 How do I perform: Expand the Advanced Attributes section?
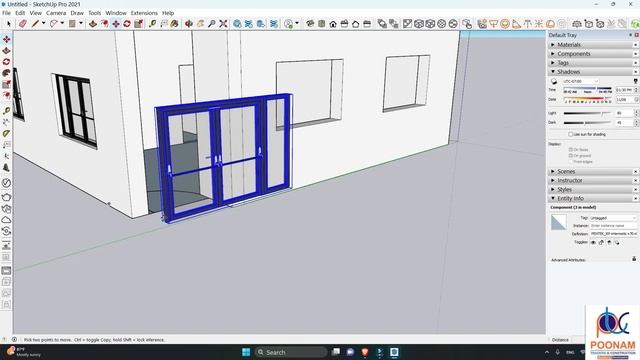[x=569, y=260]
